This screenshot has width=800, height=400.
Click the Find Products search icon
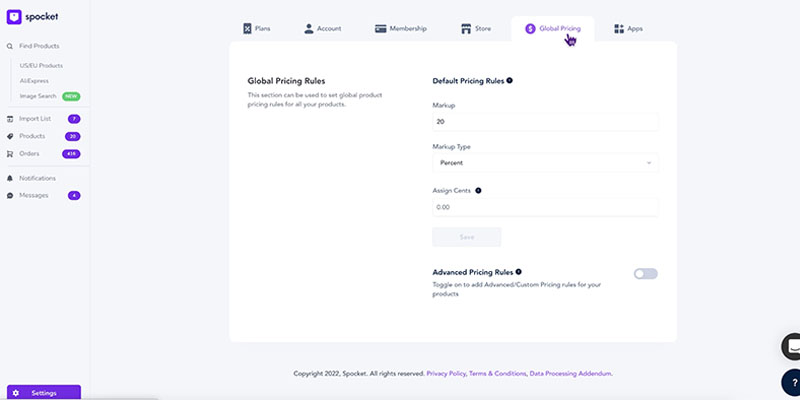(10, 46)
